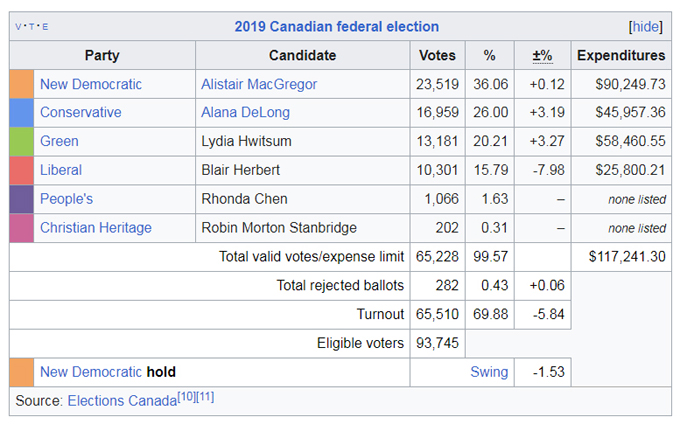Open the Liberal party link
The width and height of the screenshot is (680, 424).
(61, 170)
